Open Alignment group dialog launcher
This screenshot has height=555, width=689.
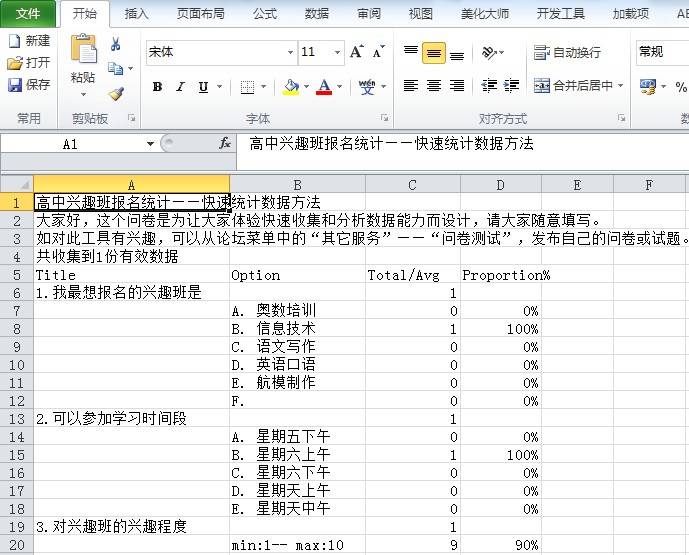621,118
